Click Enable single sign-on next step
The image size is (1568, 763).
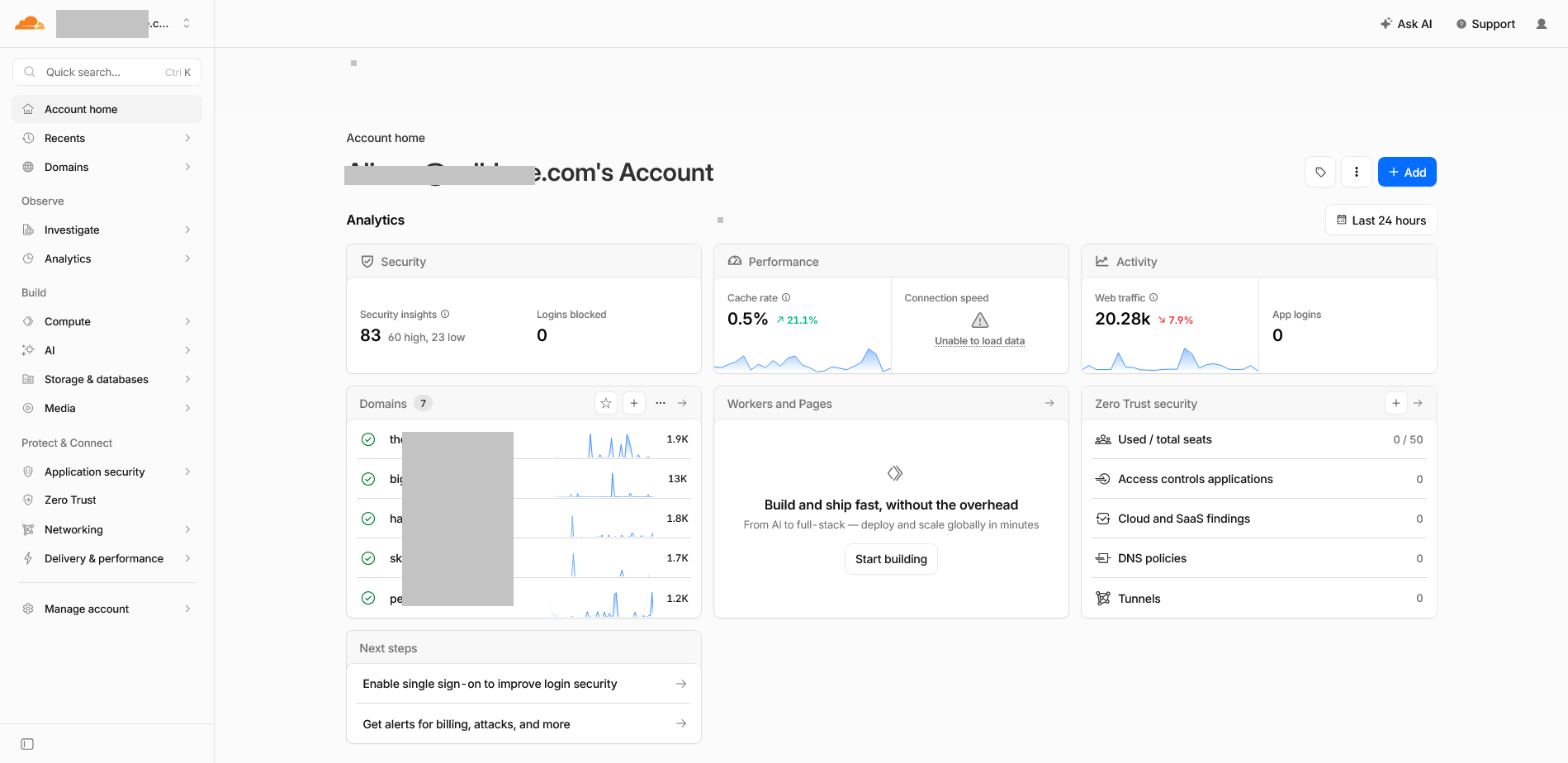pyautogui.click(x=524, y=684)
